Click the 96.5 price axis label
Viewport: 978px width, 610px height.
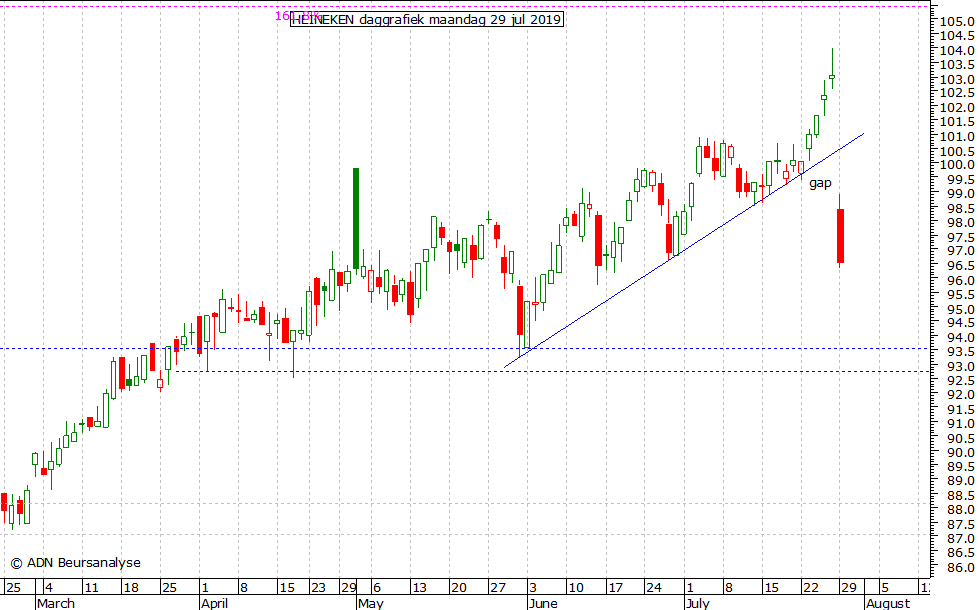[x=961, y=265]
